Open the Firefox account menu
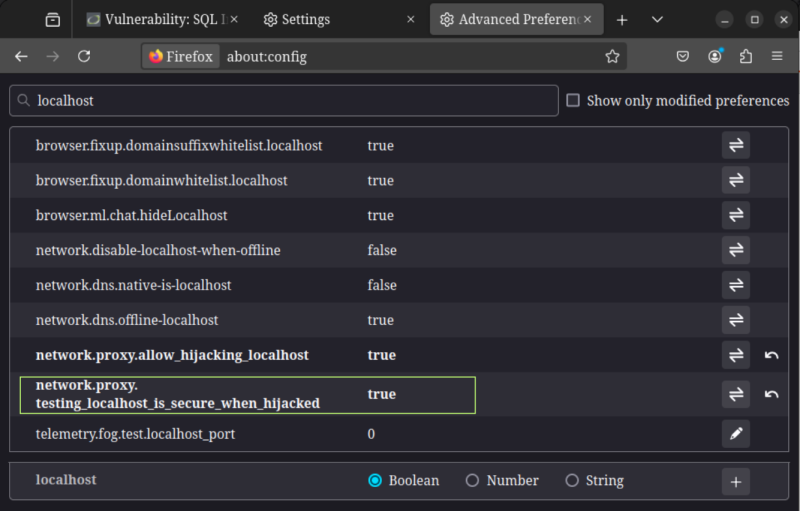 click(x=715, y=56)
